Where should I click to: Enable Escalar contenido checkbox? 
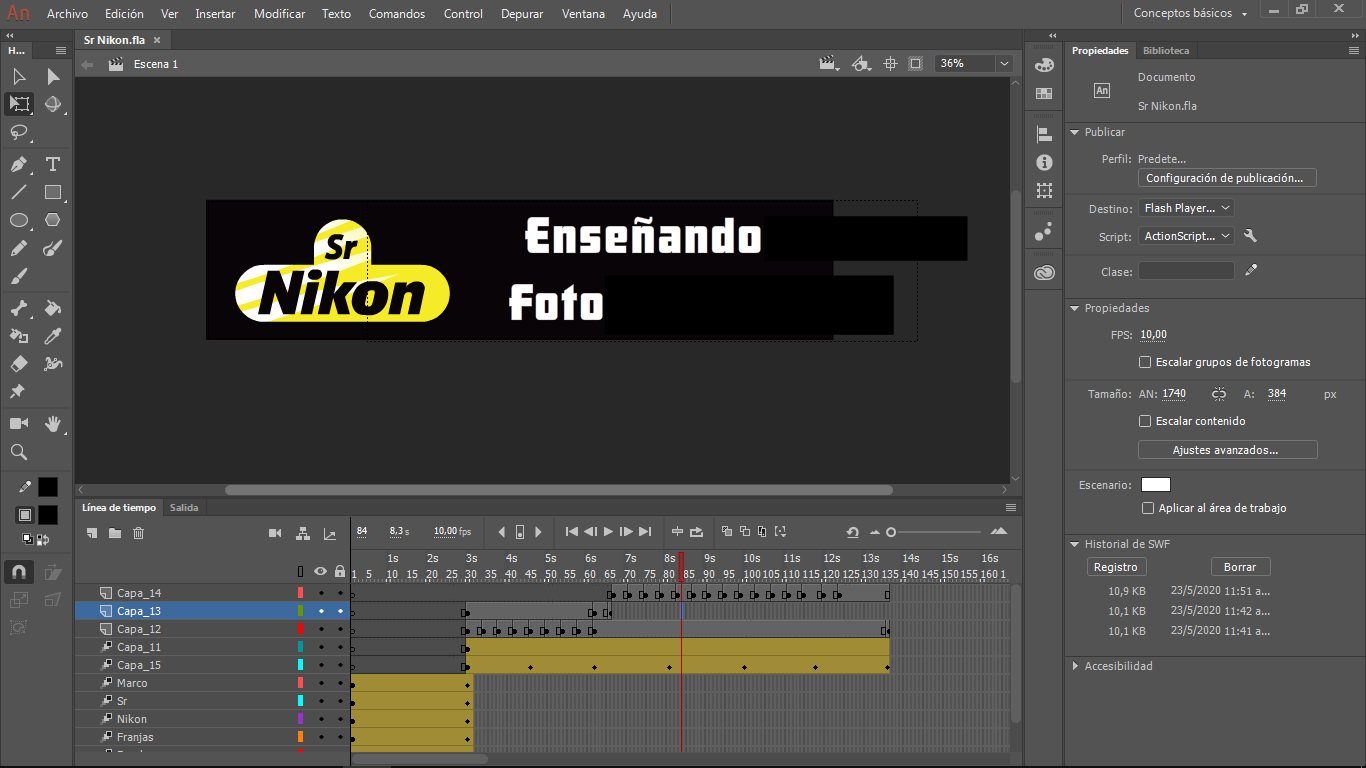[x=1145, y=421]
